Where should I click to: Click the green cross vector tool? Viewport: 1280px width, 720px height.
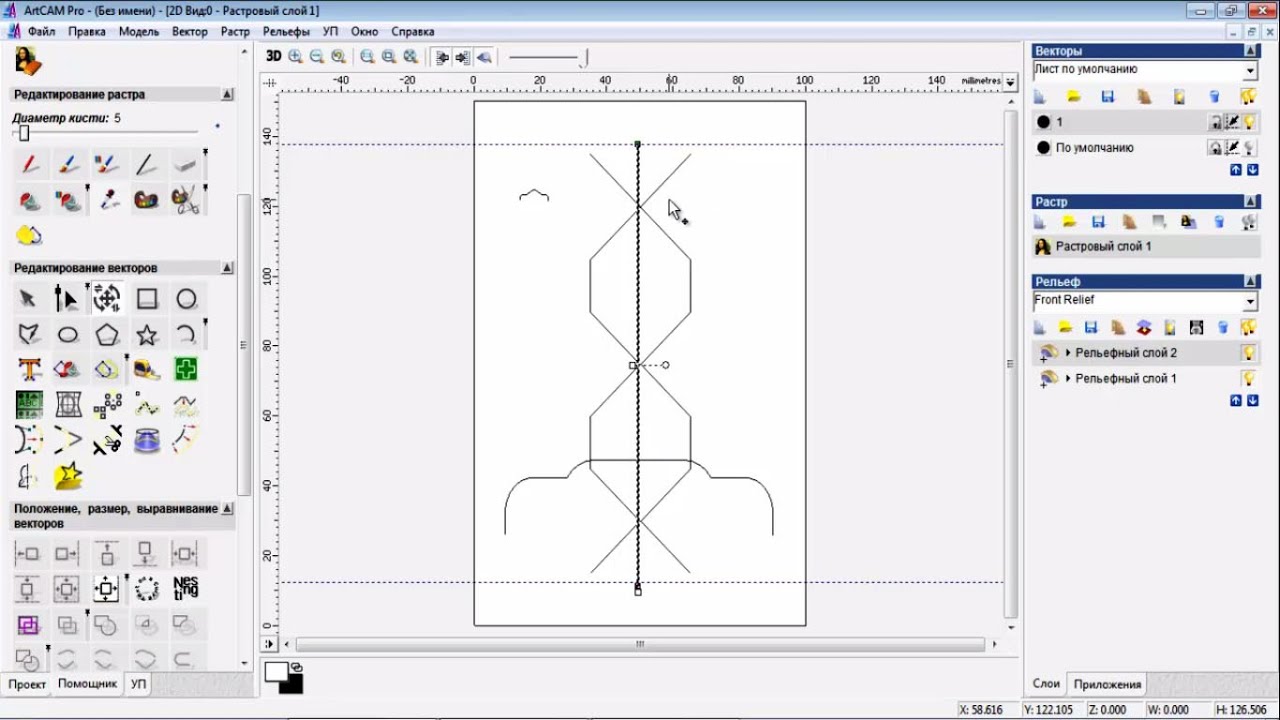tap(186, 370)
